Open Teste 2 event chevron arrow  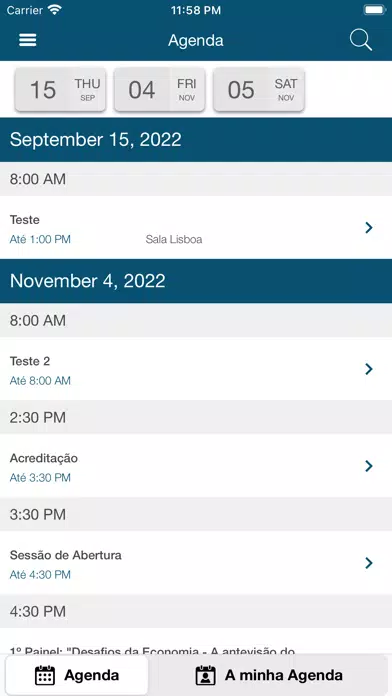pos(368,369)
